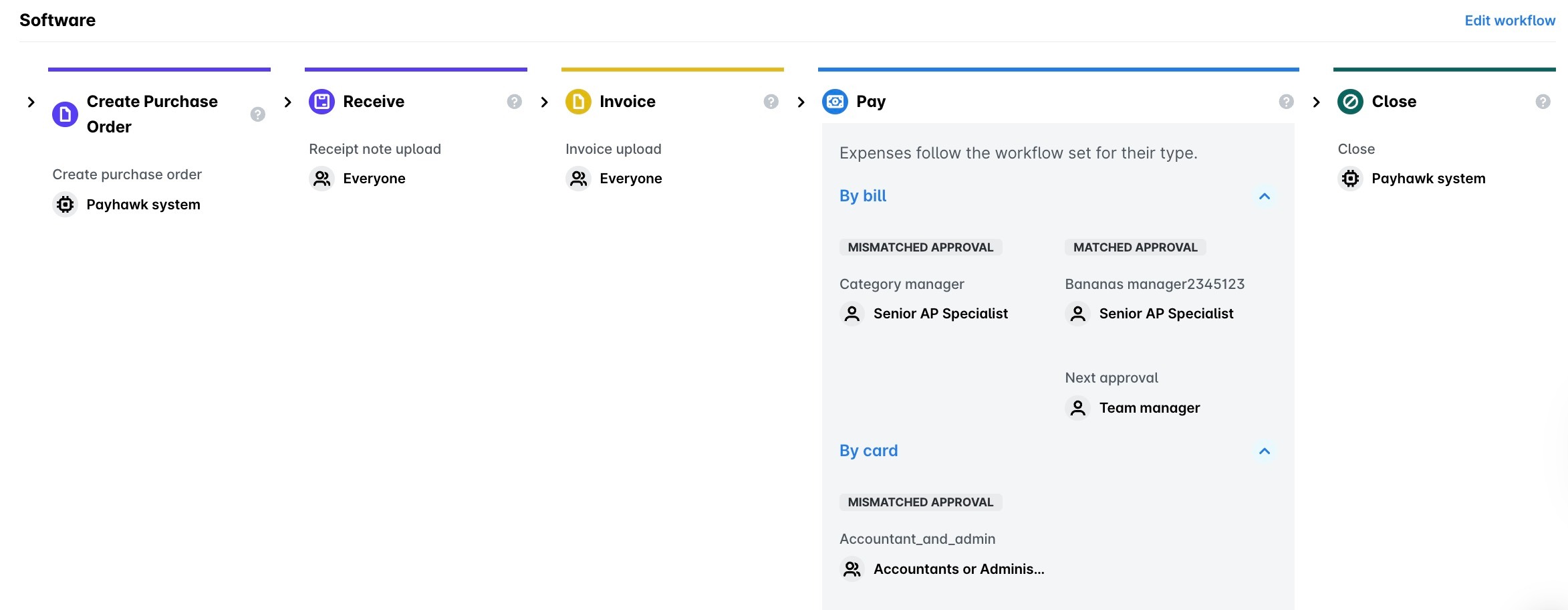Click Senior AP Specialist under Category manager
The image size is (1568, 610).
point(940,314)
